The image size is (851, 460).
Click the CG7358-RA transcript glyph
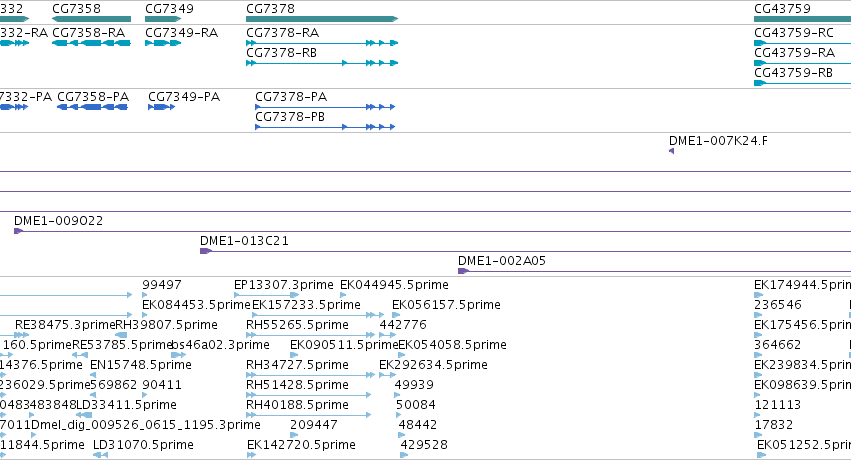(91, 43)
